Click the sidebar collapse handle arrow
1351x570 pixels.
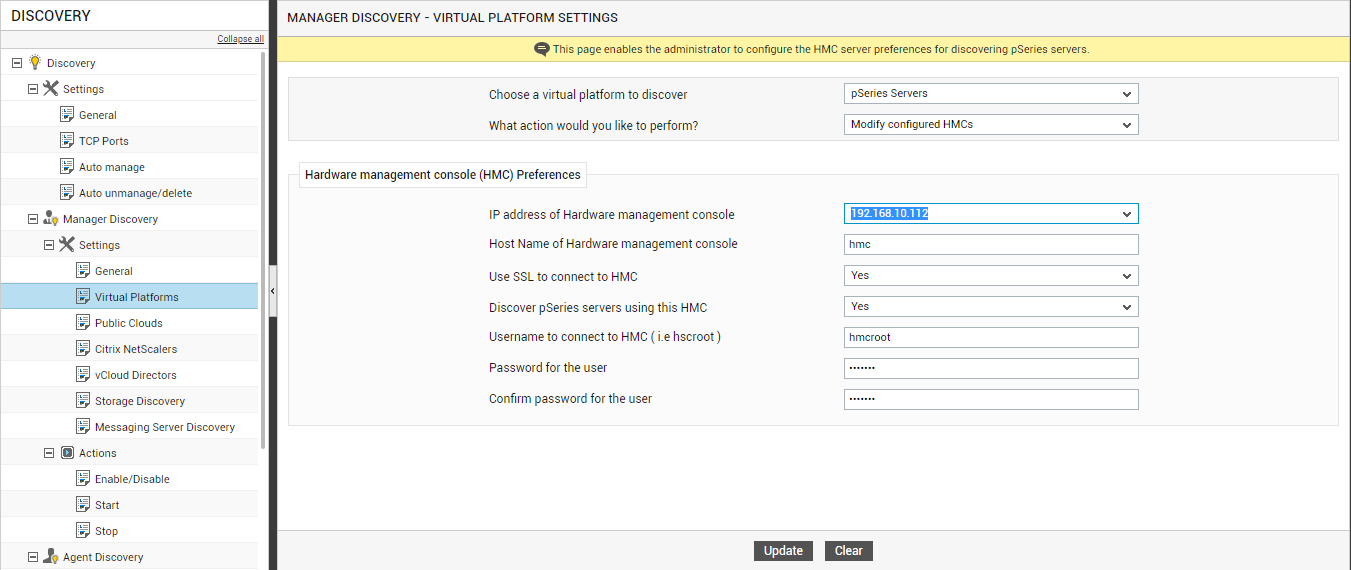[273, 290]
